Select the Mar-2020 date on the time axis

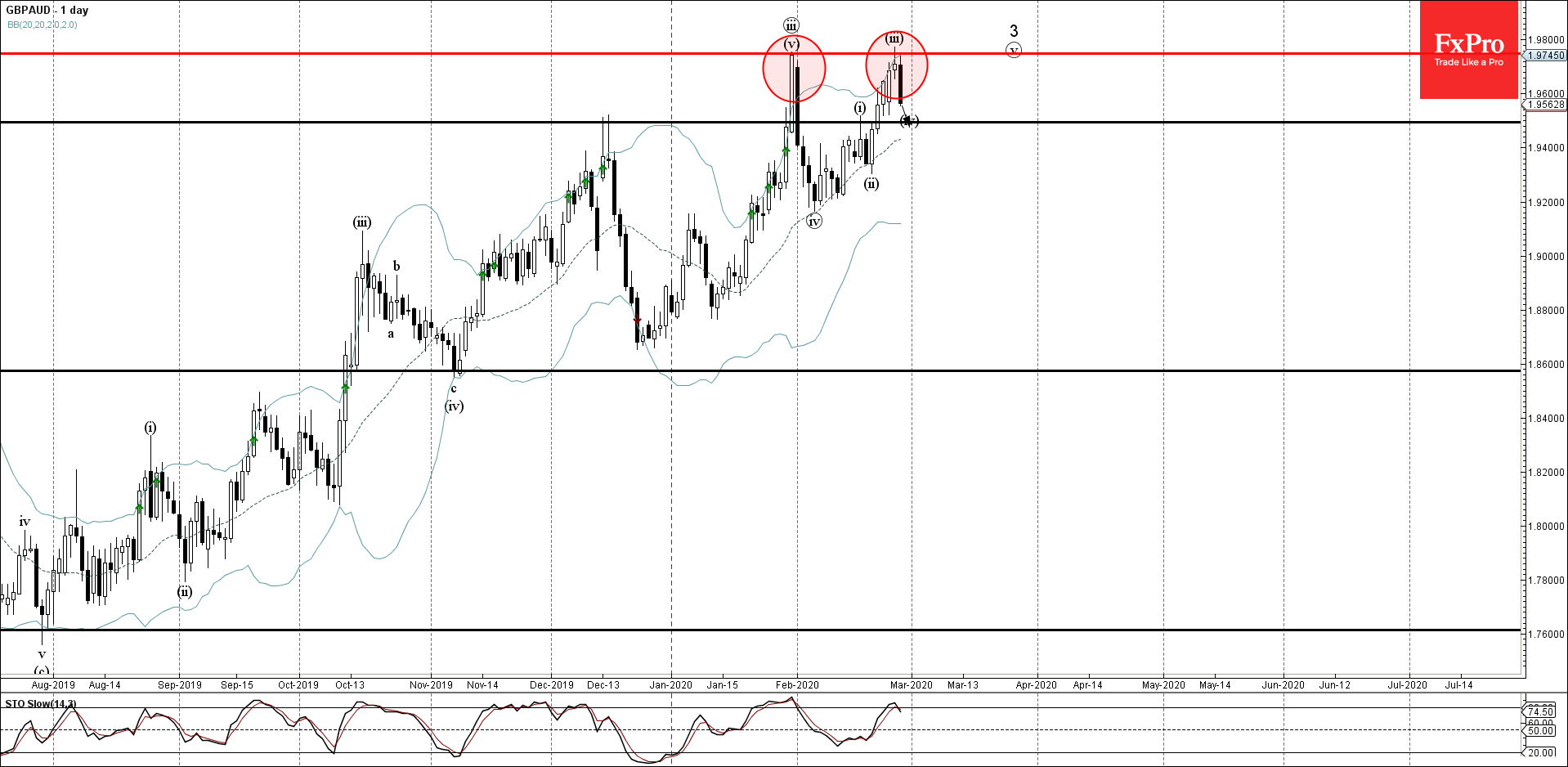pyautogui.click(x=911, y=685)
